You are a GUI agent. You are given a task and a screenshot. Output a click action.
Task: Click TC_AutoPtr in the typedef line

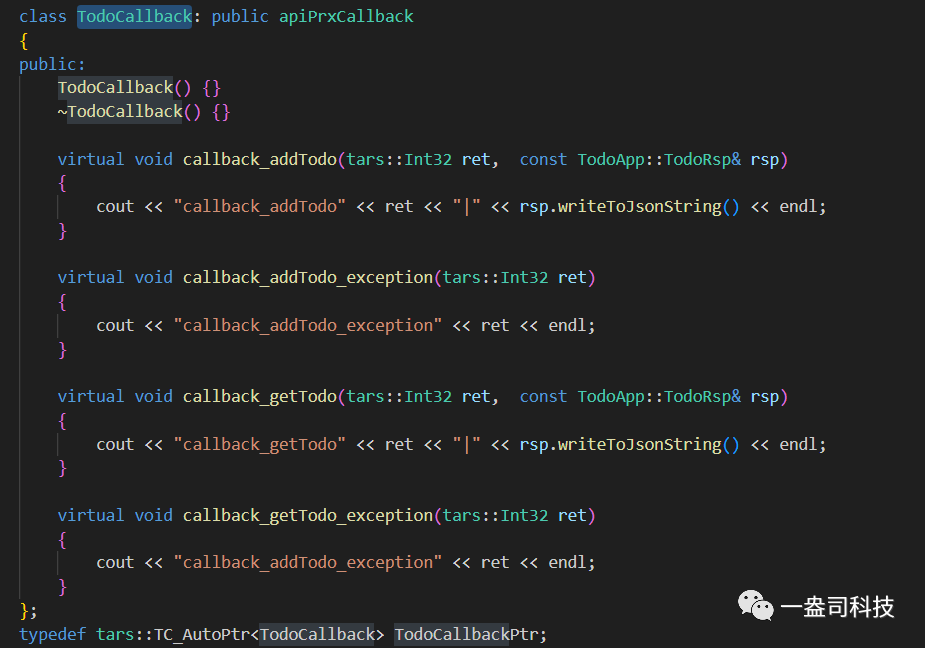point(202,634)
